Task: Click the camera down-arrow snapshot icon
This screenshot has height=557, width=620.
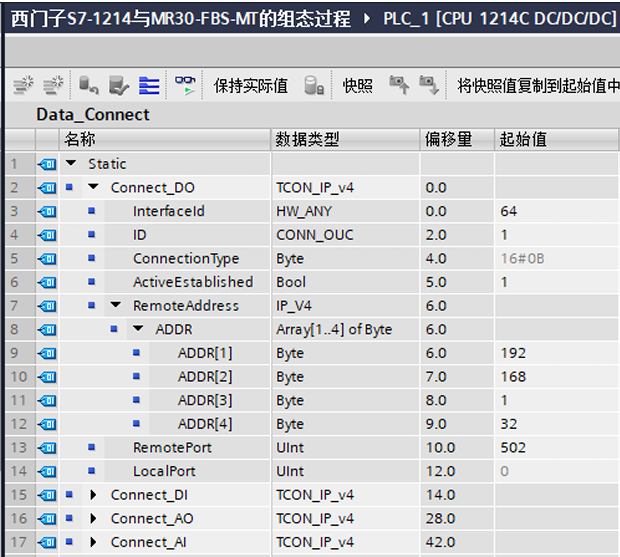Action: [429, 85]
